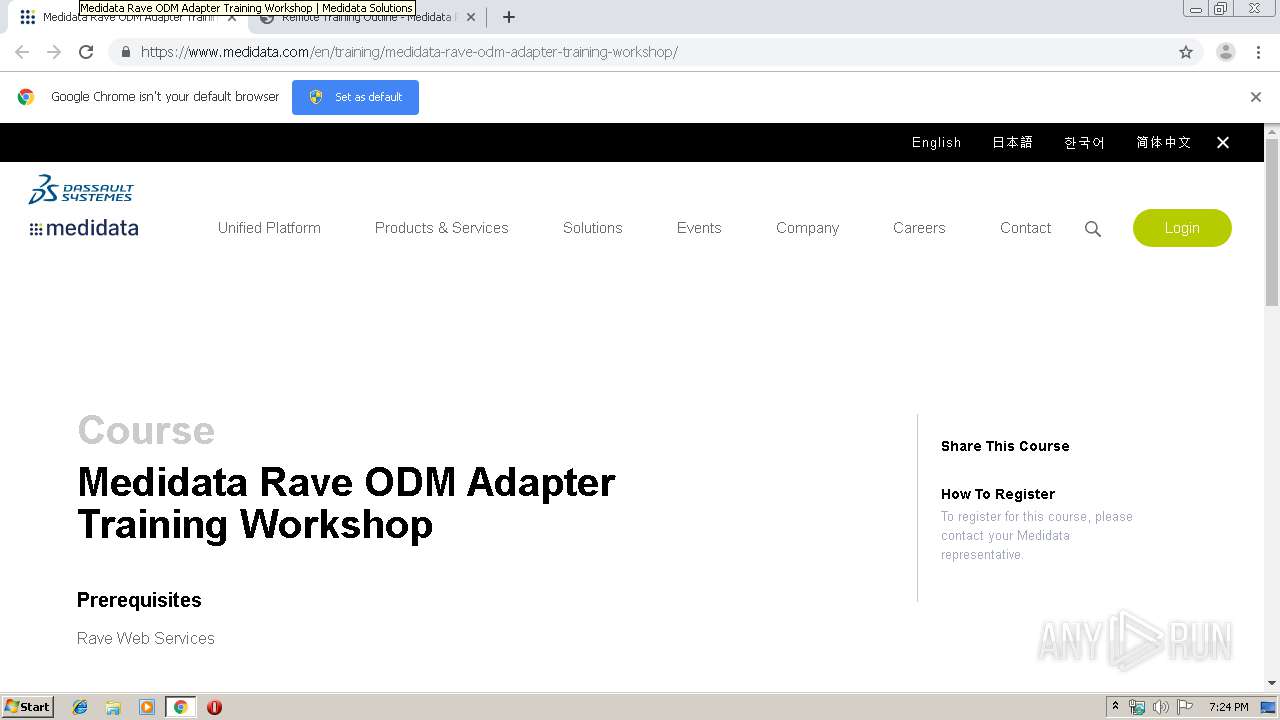Image resolution: width=1280 pixels, height=720 pixels.
Task: Click the green Login button
Action: [1182, 228]
